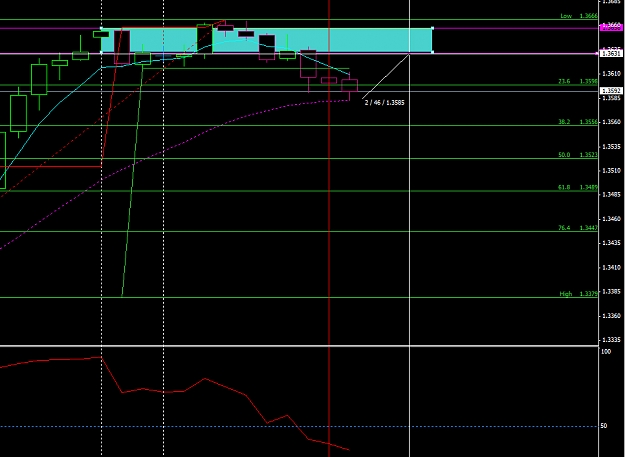
Task: Click the '61.8 1.3489' Fibonacci label
Action: pyautogui.click(x=577, y=187)
